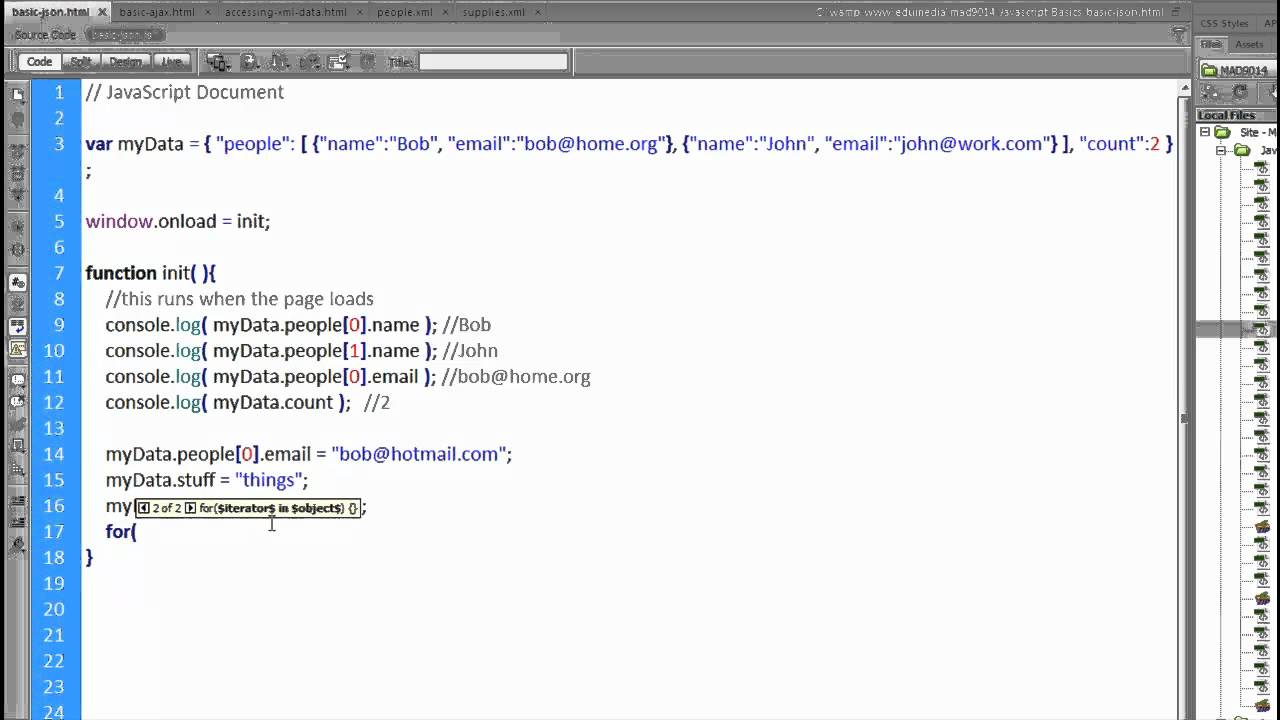This screenshot has height=720, width=1280.
Task: Switch to supplies.xml tab
Action: click(494, 12)
